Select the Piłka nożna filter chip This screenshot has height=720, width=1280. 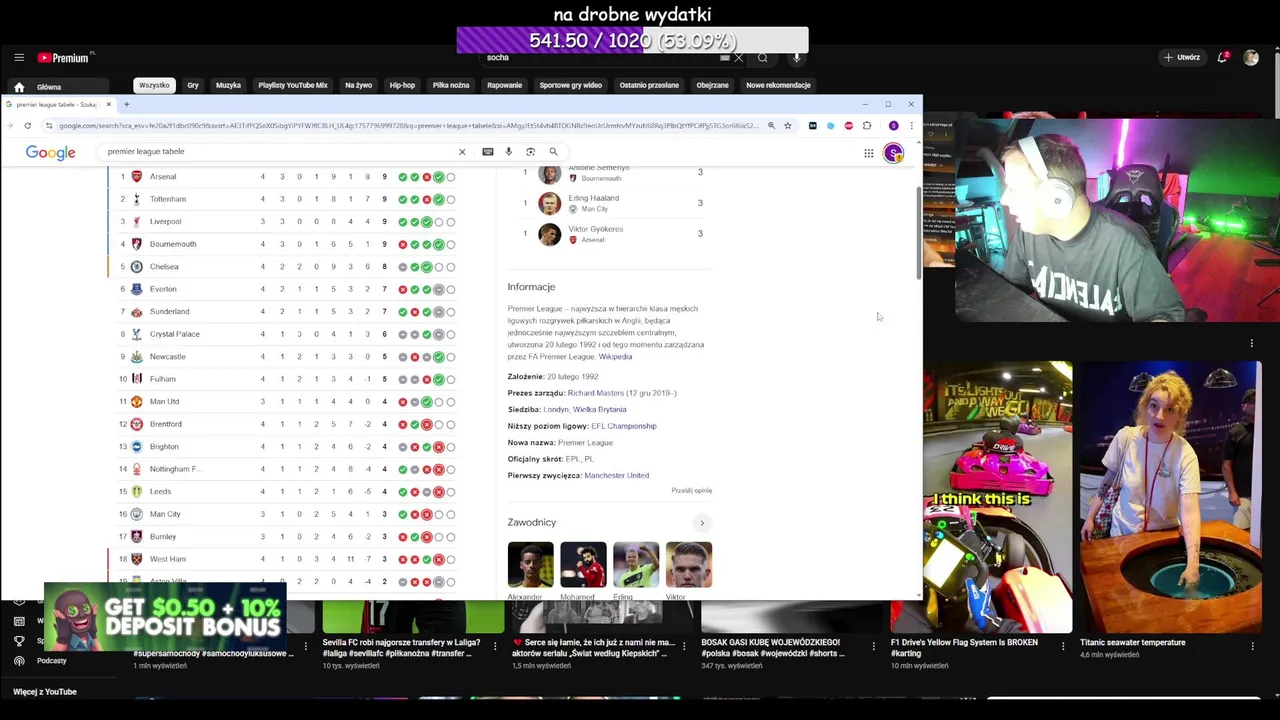(x=451, y=85)
